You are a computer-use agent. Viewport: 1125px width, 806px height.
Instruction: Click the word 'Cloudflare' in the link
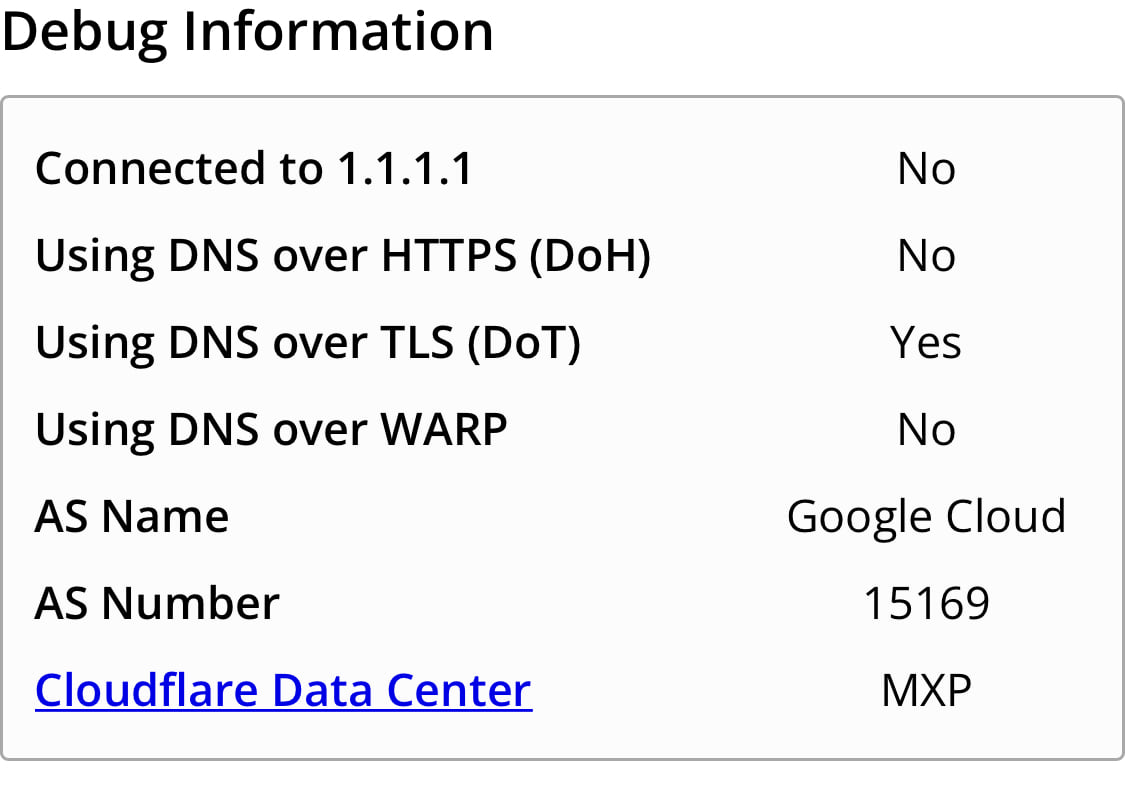point(146,690)
